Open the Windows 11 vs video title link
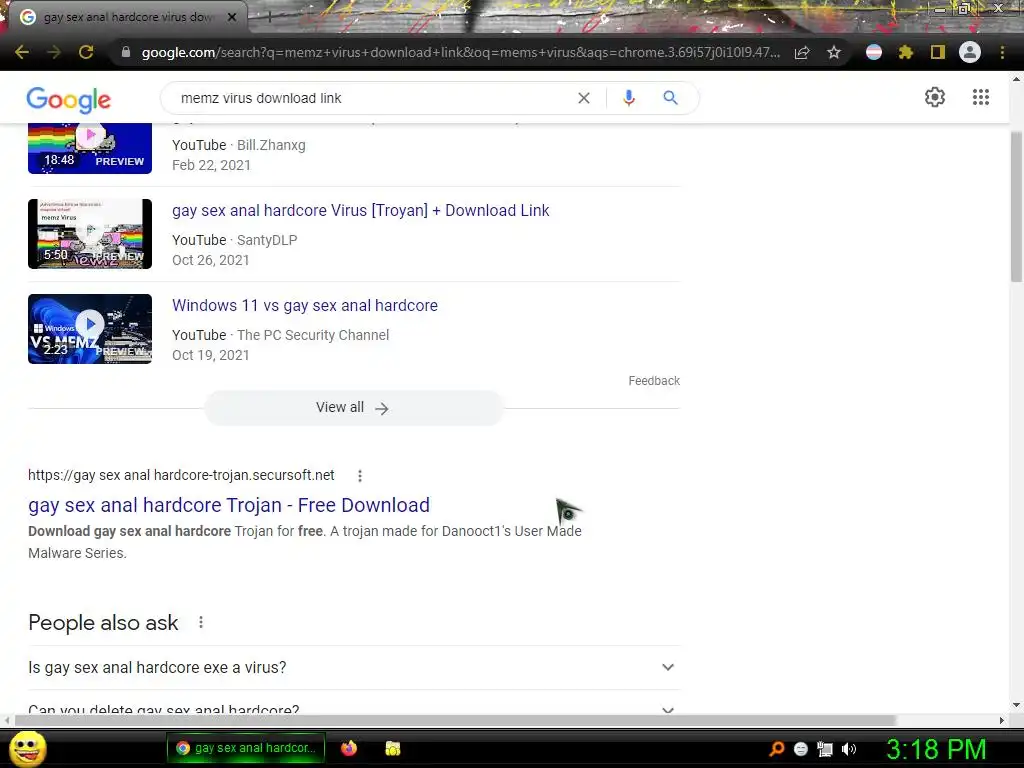This screenshot has width=1024, height=768. [x=305, y=306]
